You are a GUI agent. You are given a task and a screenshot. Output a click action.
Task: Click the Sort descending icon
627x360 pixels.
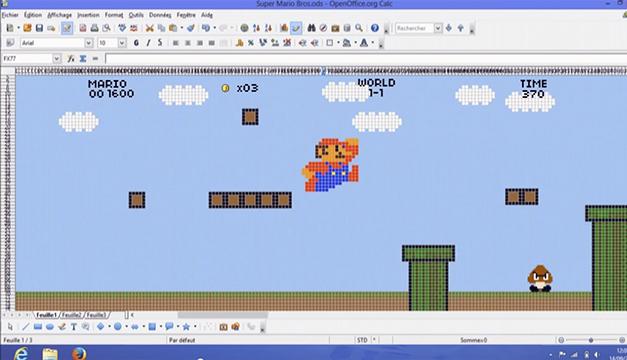268,28
